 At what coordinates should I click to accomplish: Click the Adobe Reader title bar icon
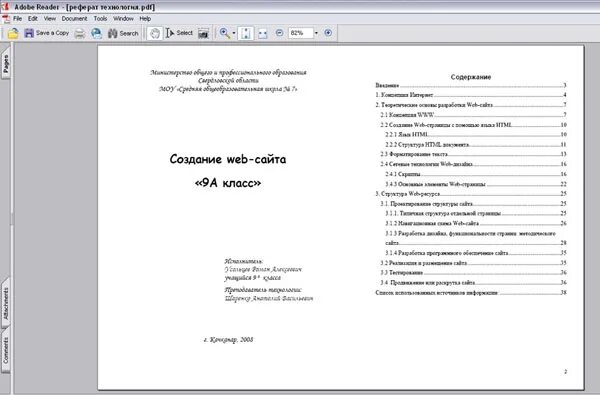tap(5, 7)
